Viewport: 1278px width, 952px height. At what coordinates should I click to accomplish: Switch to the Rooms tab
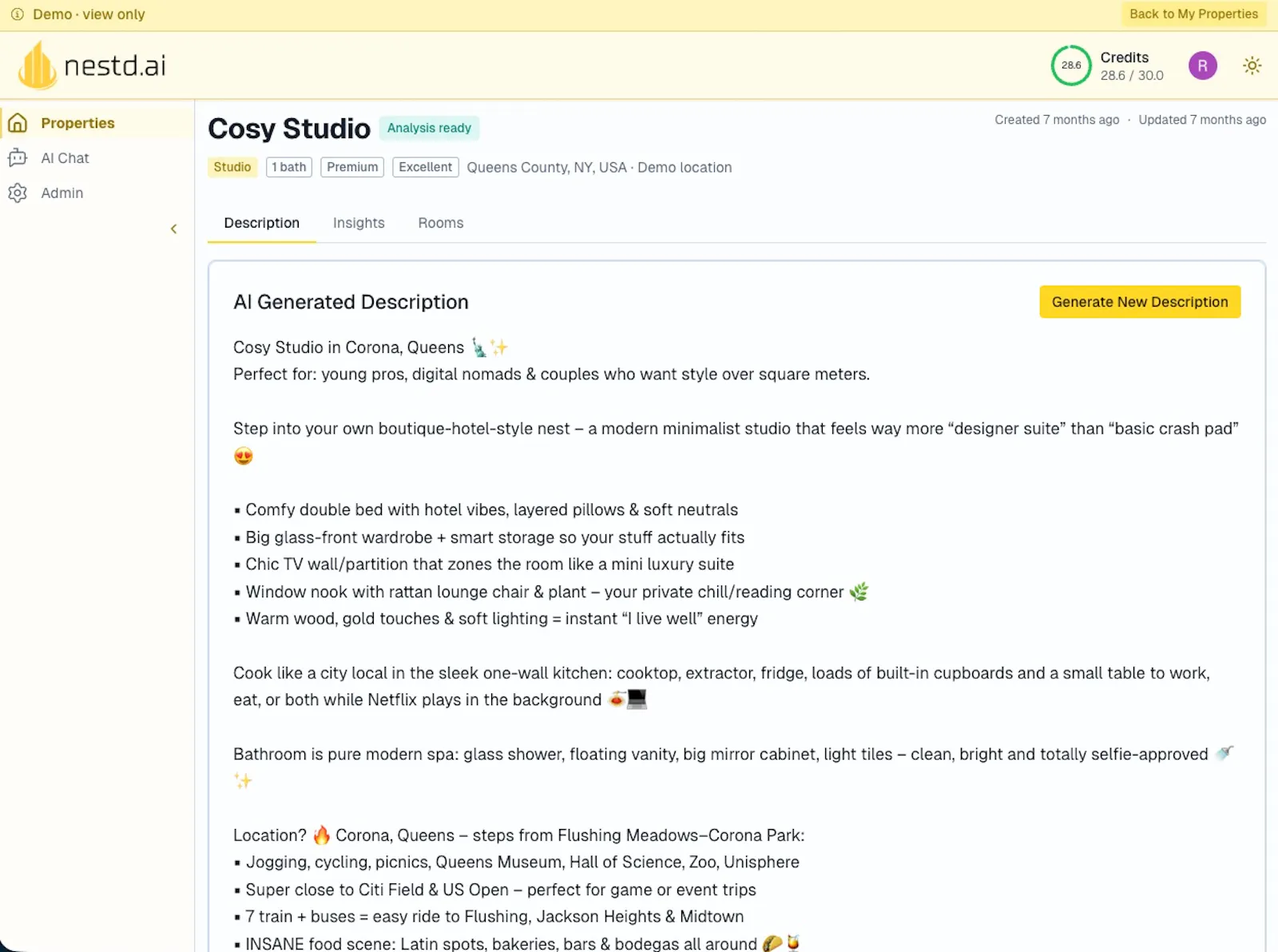coord(440,223)
